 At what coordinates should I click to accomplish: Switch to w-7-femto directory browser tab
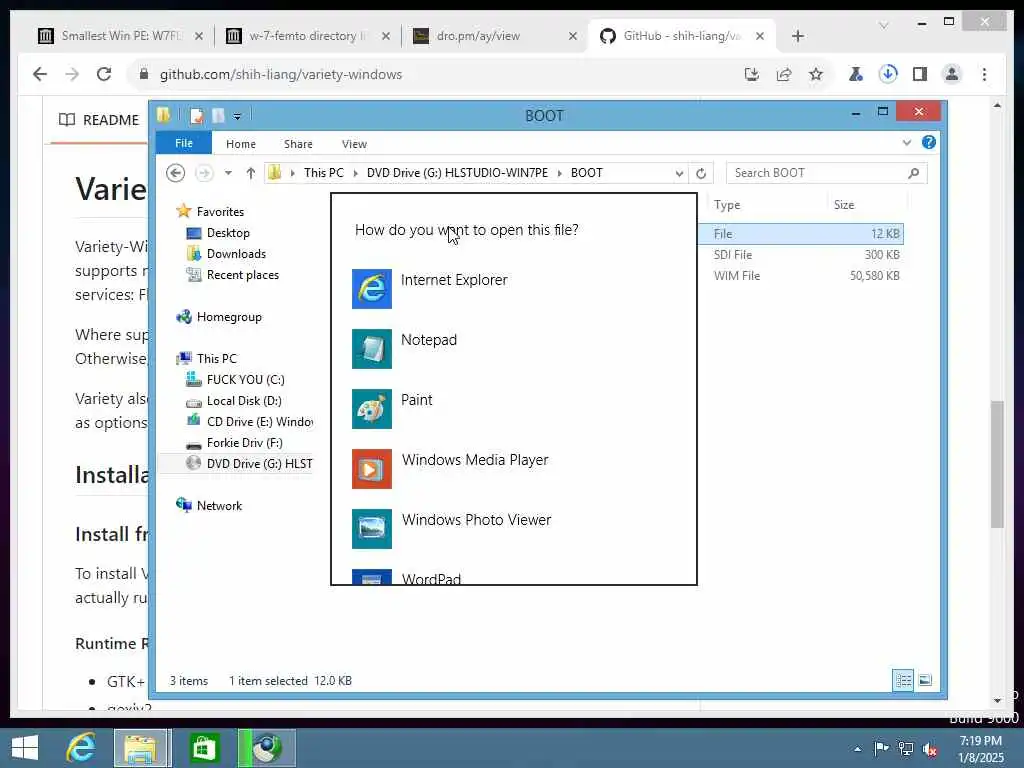coord(308,36)
